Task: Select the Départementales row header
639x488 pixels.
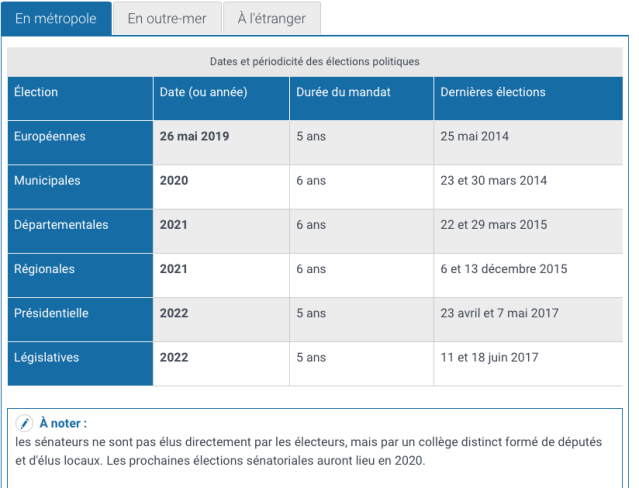Action: [61, 225]
